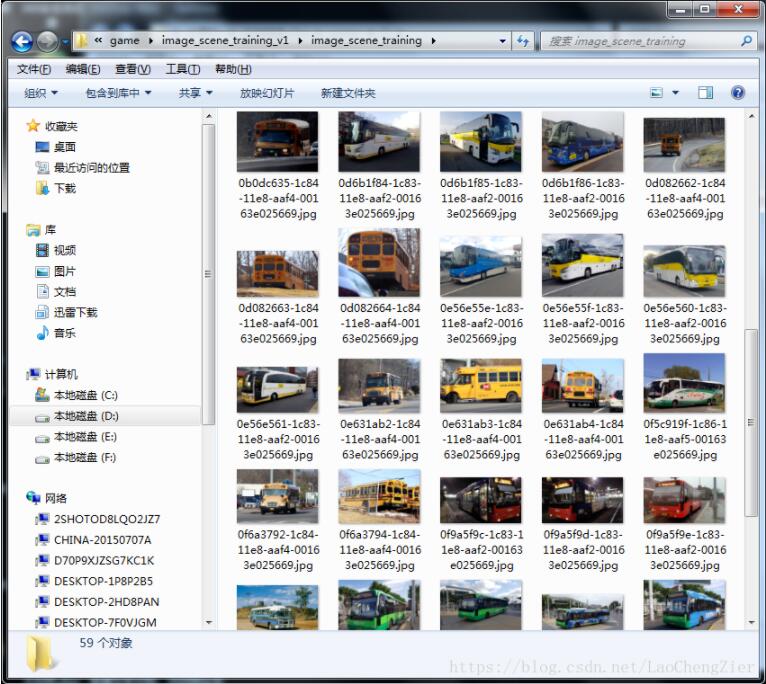
Task: Open the 编辑(E) menu
Action: point(83,69)
